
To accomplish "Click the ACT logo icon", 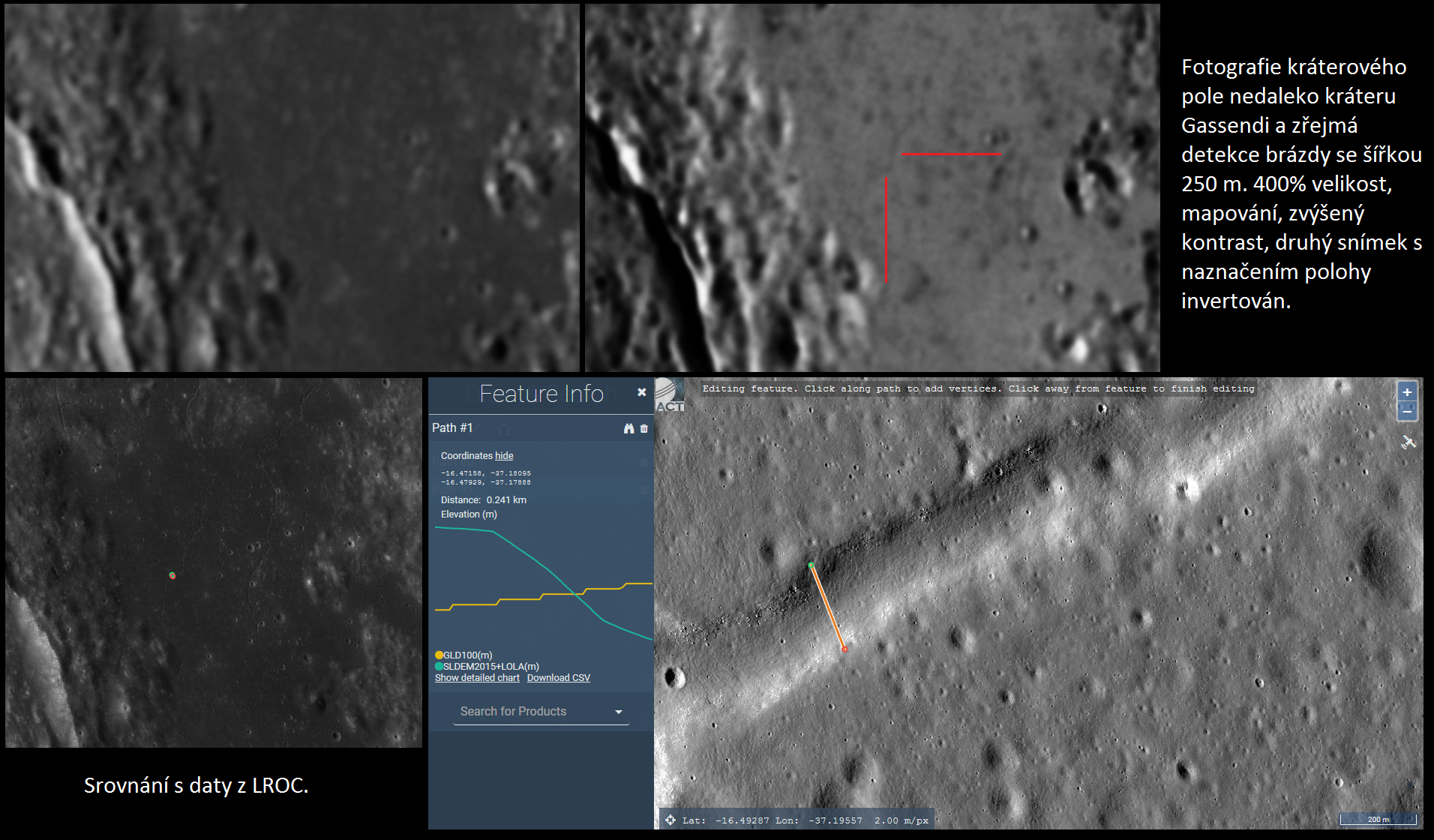I will pyautogui.click(x=669, y=395).
